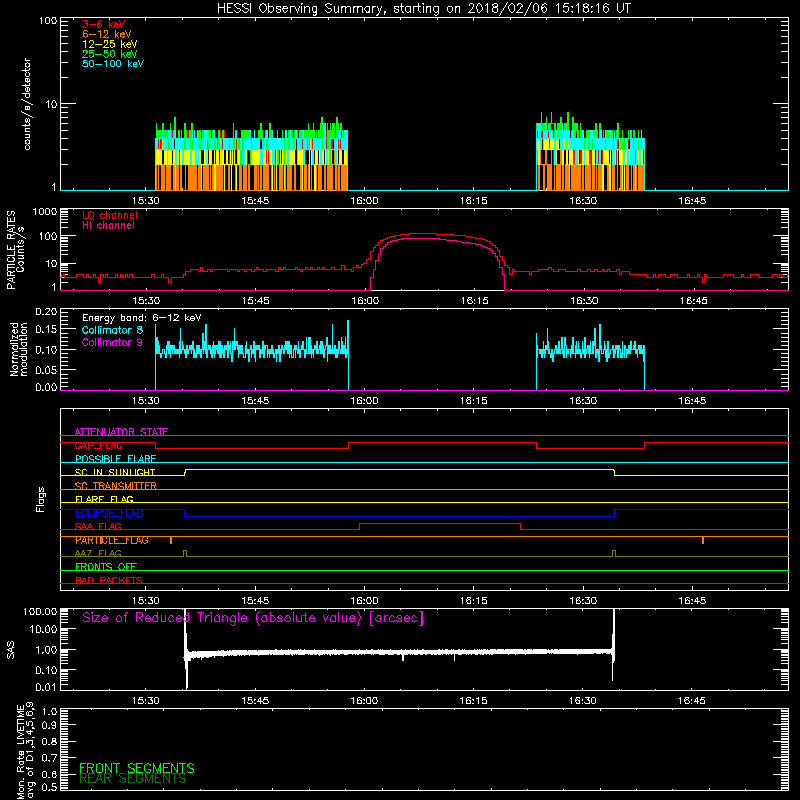The image size is (800, 800).
Task: Click the AAZ_FLAG pulse near 16:34
Action: click(x=614, y=554)
